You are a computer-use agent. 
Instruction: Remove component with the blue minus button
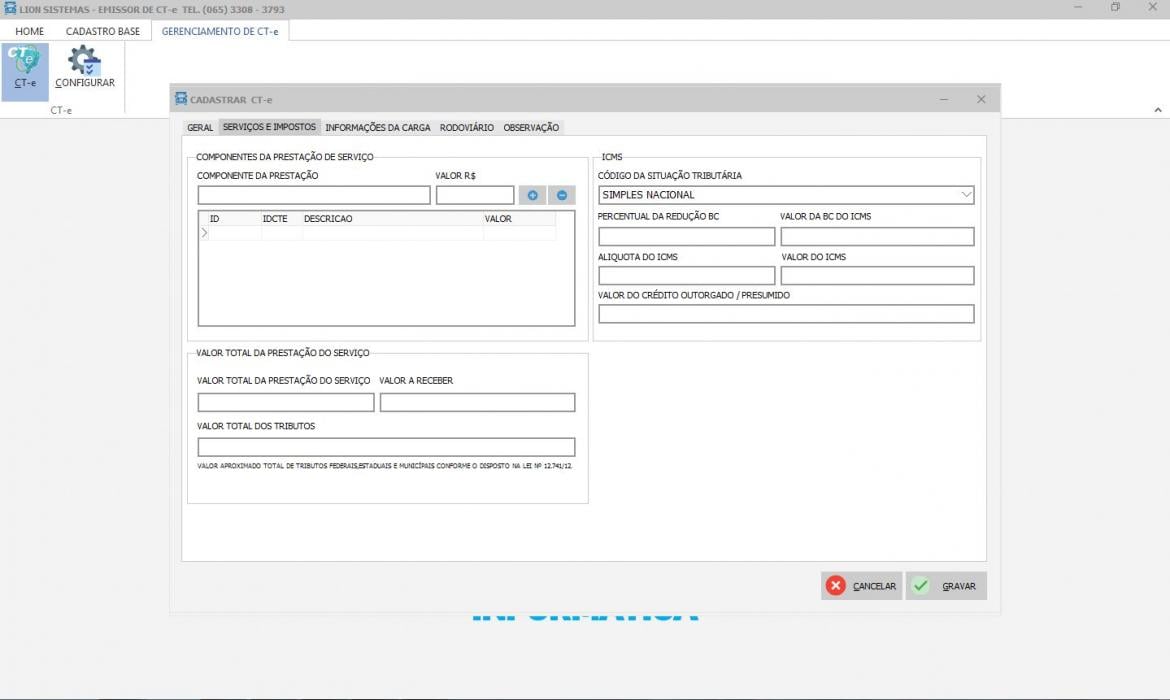(x=562, y=195)
